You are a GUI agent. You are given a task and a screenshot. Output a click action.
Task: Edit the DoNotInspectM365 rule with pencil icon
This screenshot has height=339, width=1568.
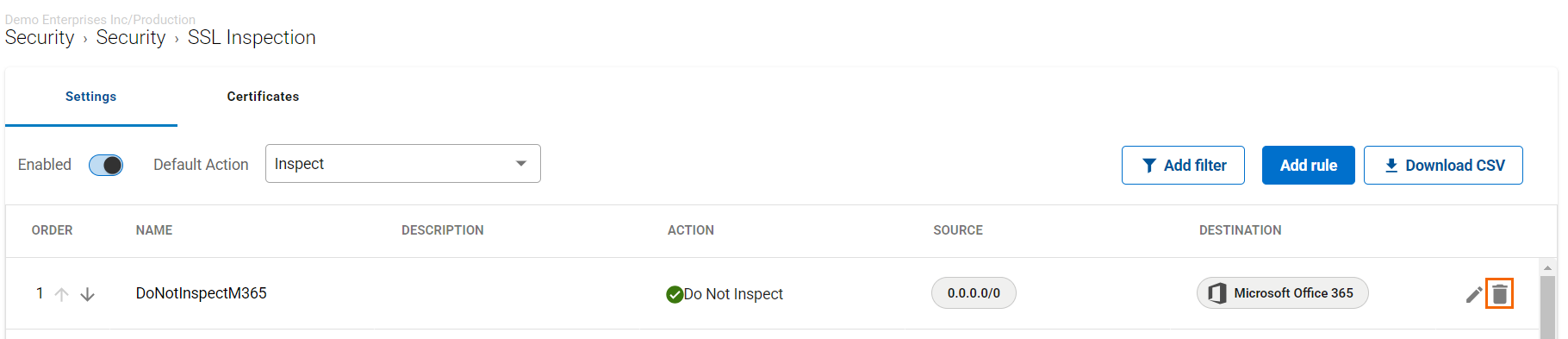pyautogui.click(x=1474, y=294)
